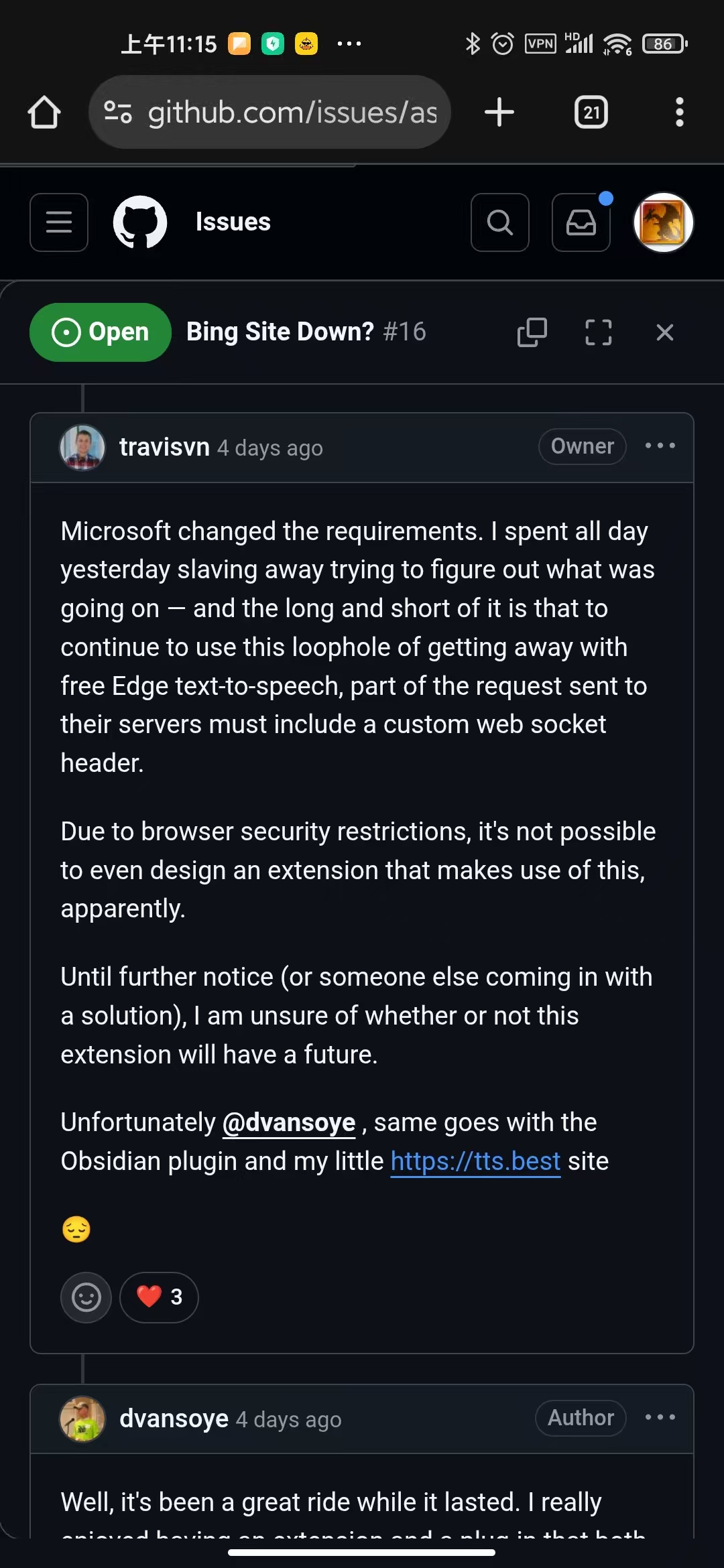Add a reaction with the smiley button
This screenshot has height=1568, width=724.
86,1297
